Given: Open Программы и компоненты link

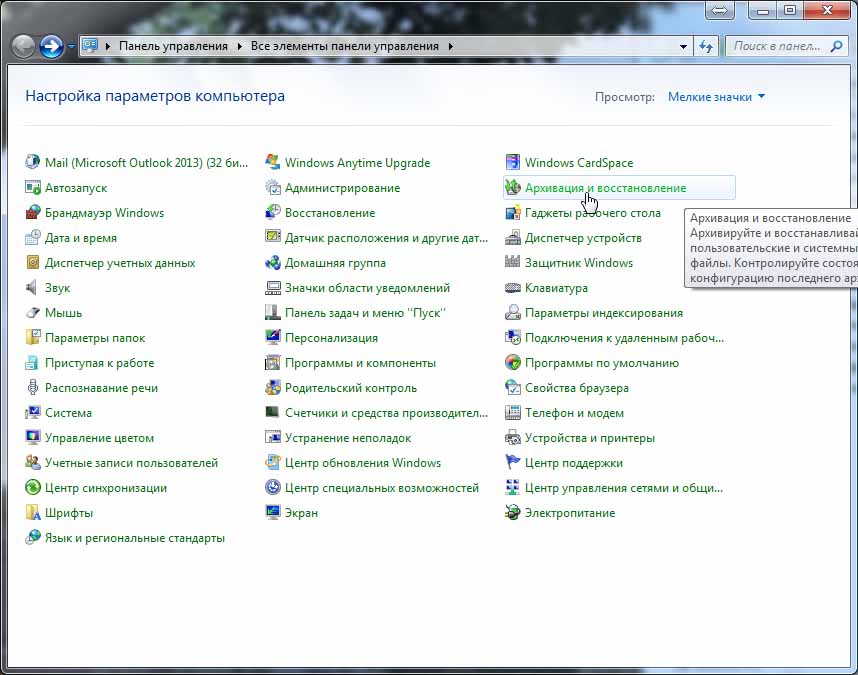Looking at the screenshot, I should click(x=360, y=363).
